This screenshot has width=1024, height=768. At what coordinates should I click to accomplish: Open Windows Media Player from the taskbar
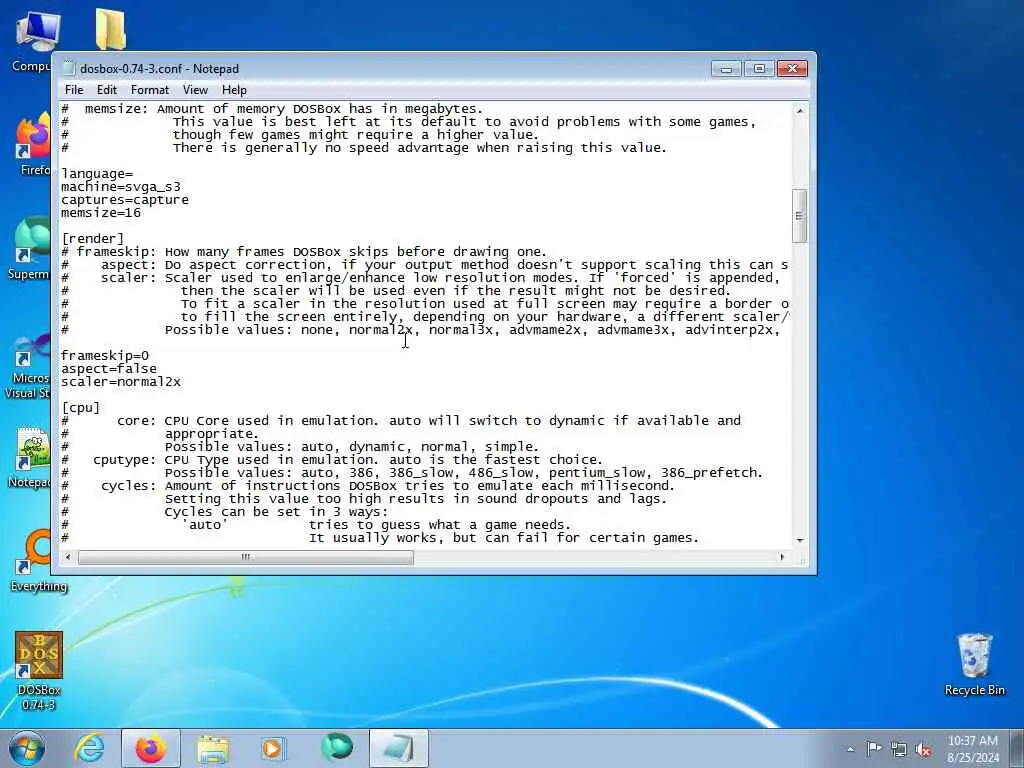pos(272,748)
